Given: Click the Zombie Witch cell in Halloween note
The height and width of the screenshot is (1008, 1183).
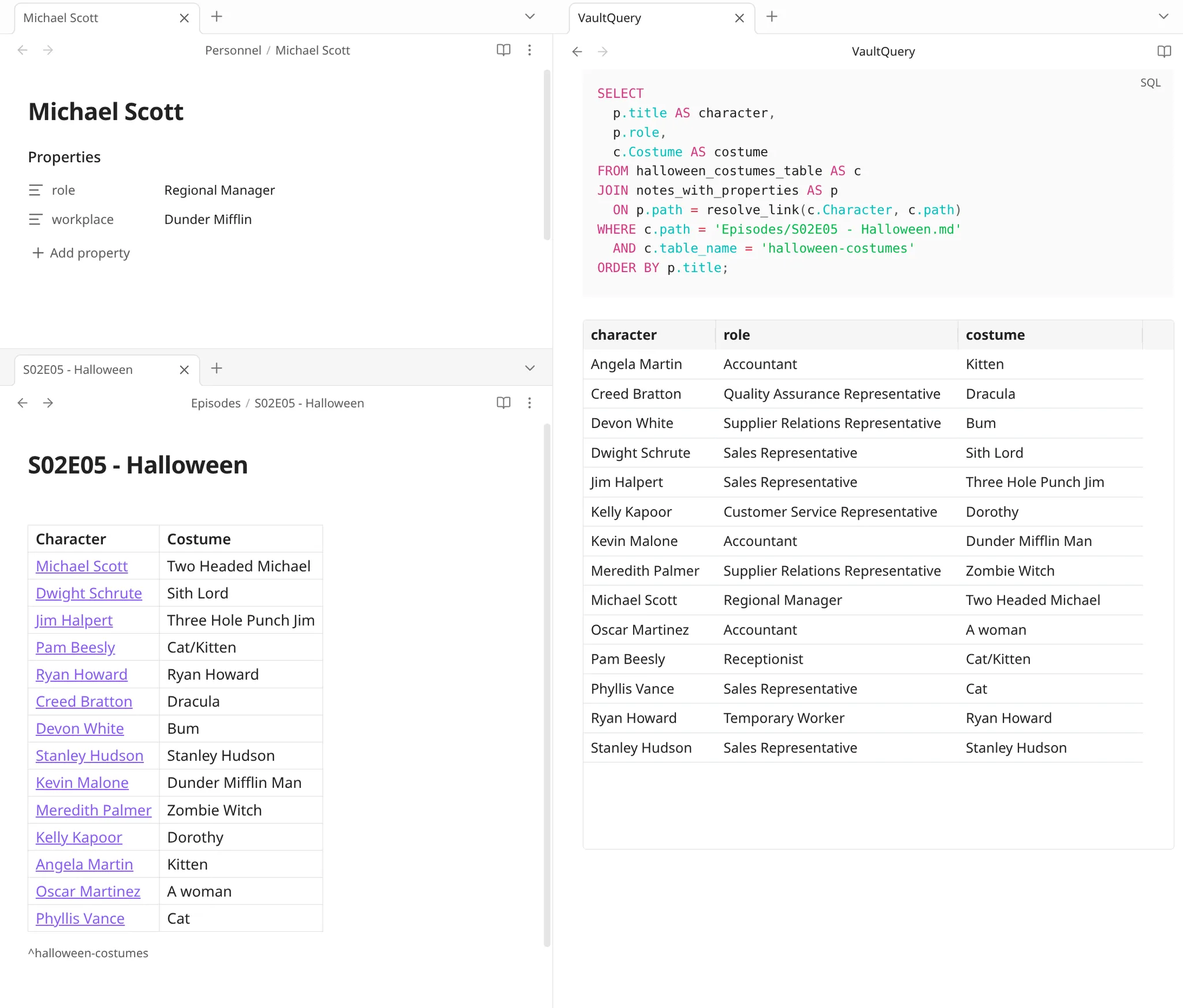Looking at the screenshot, I should click(241, 810).
